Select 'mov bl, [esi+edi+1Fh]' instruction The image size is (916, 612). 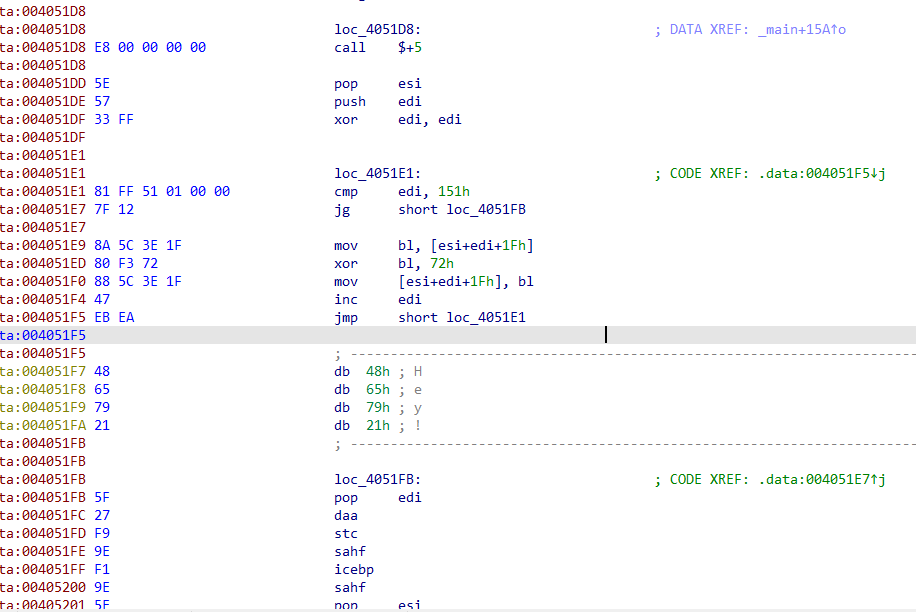point(434,246)
